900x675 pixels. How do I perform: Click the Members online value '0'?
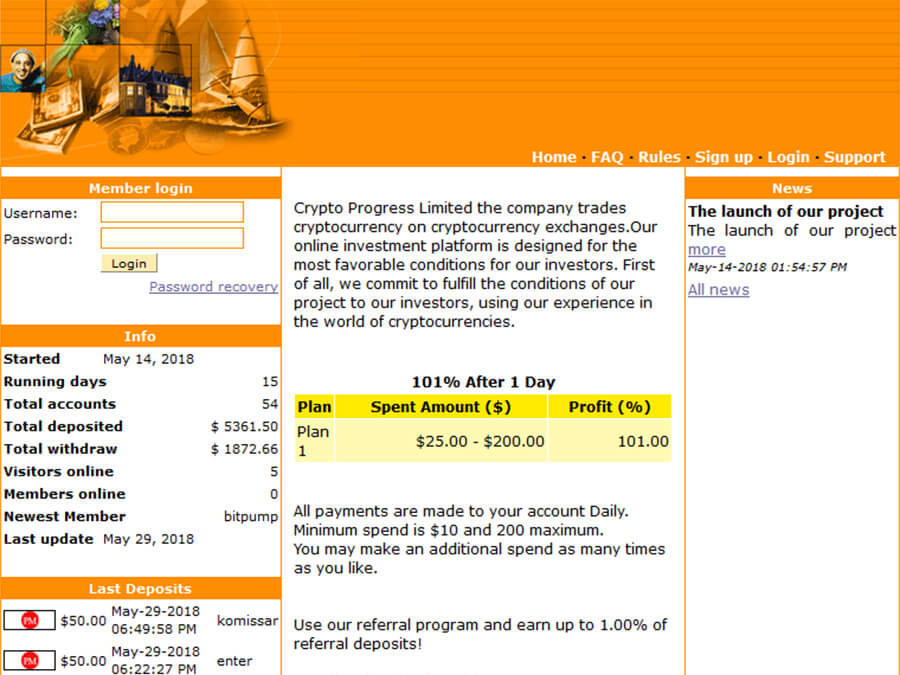click(274, 494)
